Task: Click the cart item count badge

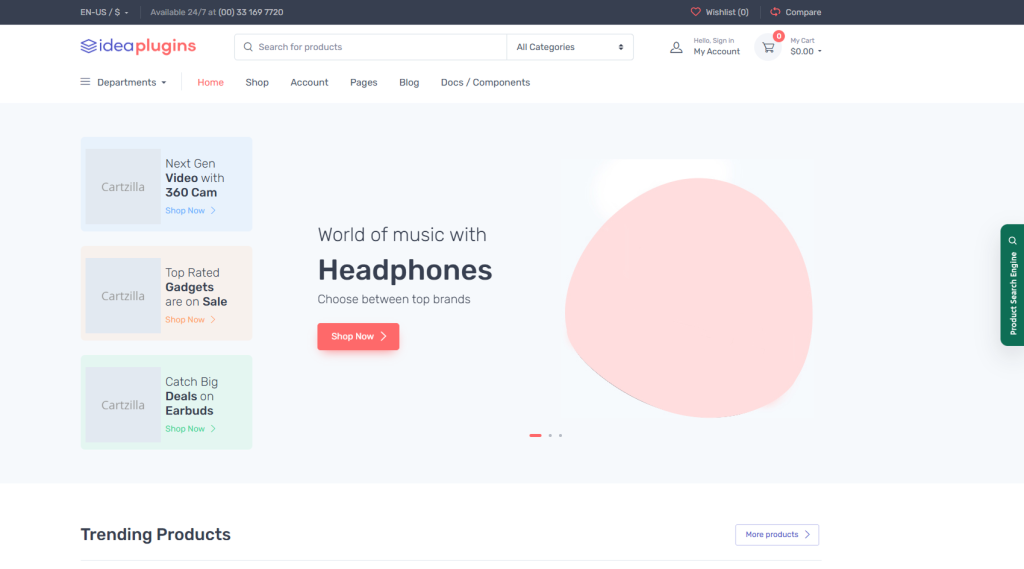Action: point(778,36)
